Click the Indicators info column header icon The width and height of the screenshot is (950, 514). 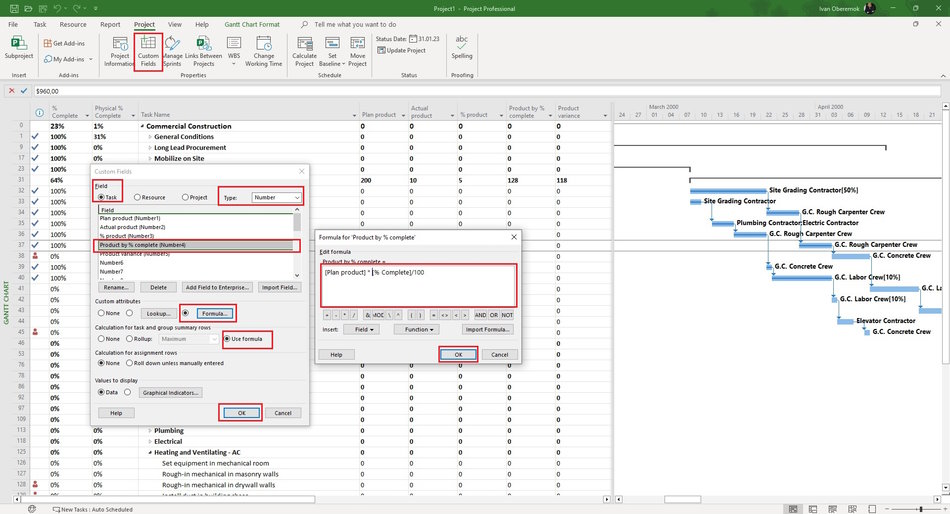point(39,113)
